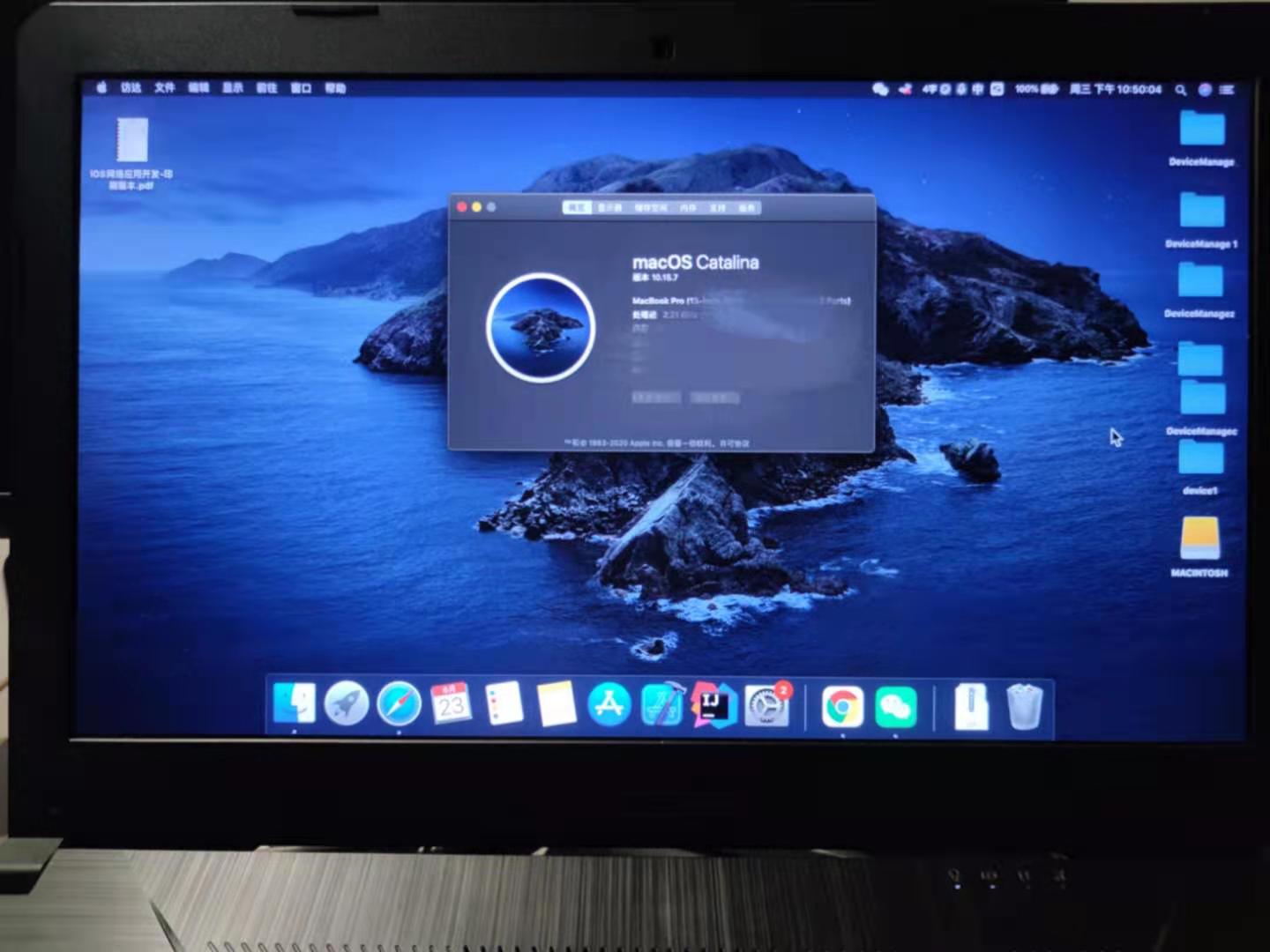This screenshot has width=1270, height=952.
Task: Open Safari compass icon in Dock
Action: (399, 704)
